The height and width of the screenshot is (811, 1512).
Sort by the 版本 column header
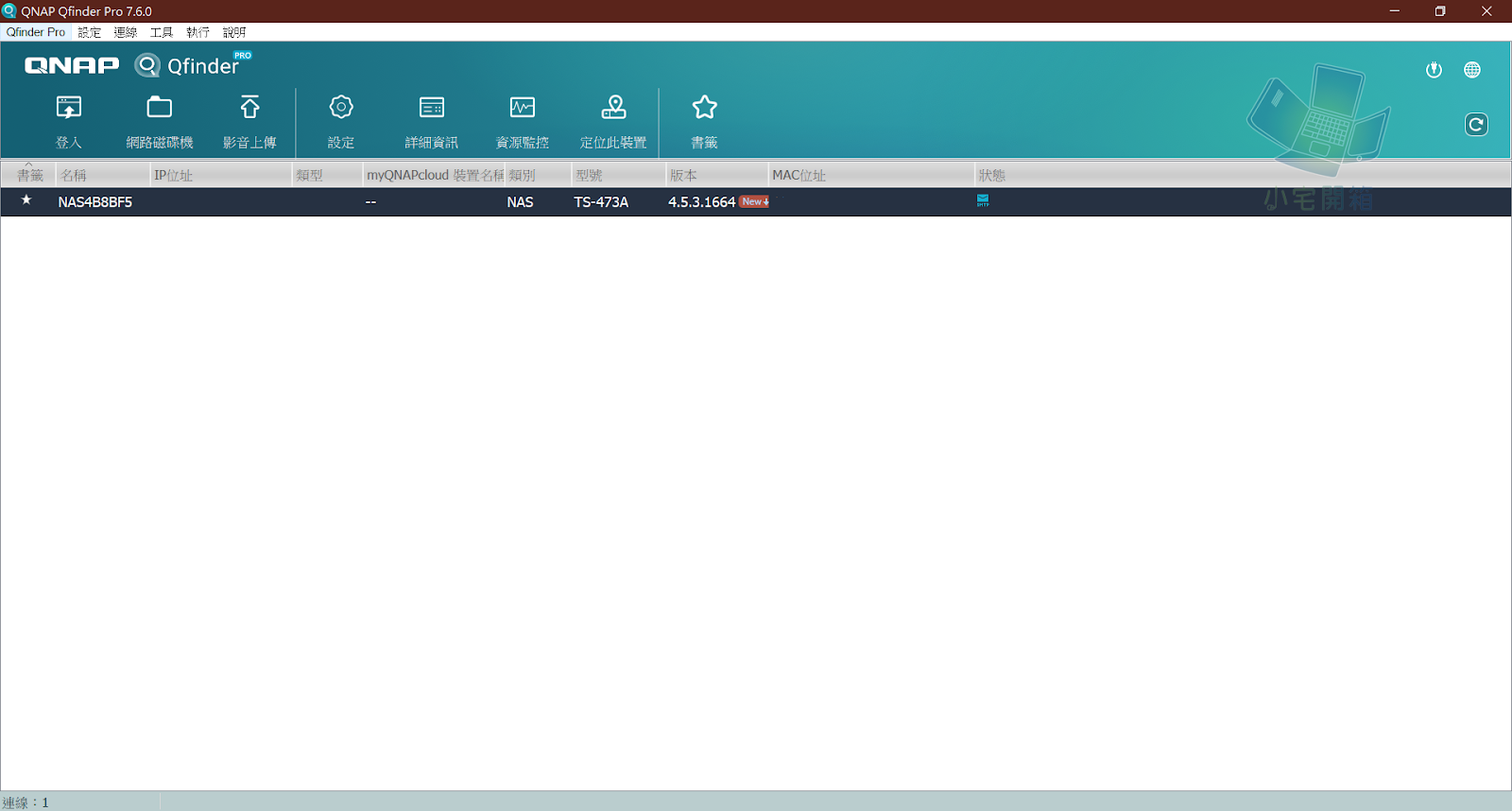pyautogui.click(x=717, y=175)
